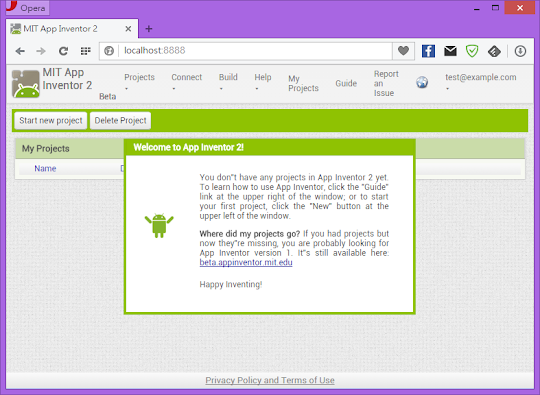Click the Android robot in welcome dialog
540x395 pixels.
pyautogui.click(x=159, y=226)
